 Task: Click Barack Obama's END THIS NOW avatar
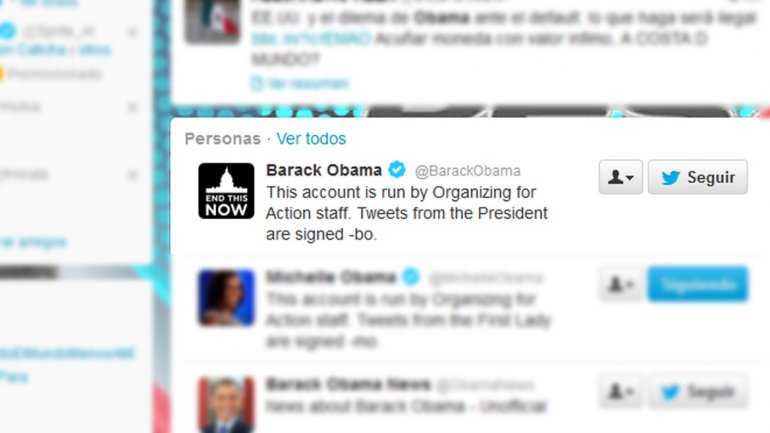[x=226, y=190]
